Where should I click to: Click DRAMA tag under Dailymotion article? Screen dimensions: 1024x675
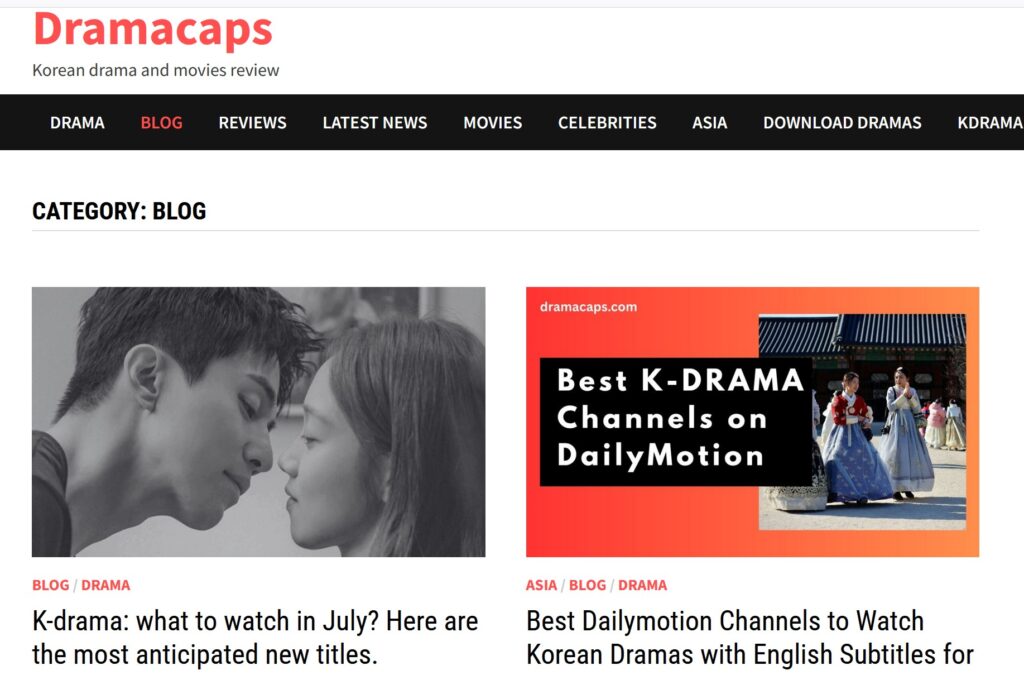pos(643,585)
